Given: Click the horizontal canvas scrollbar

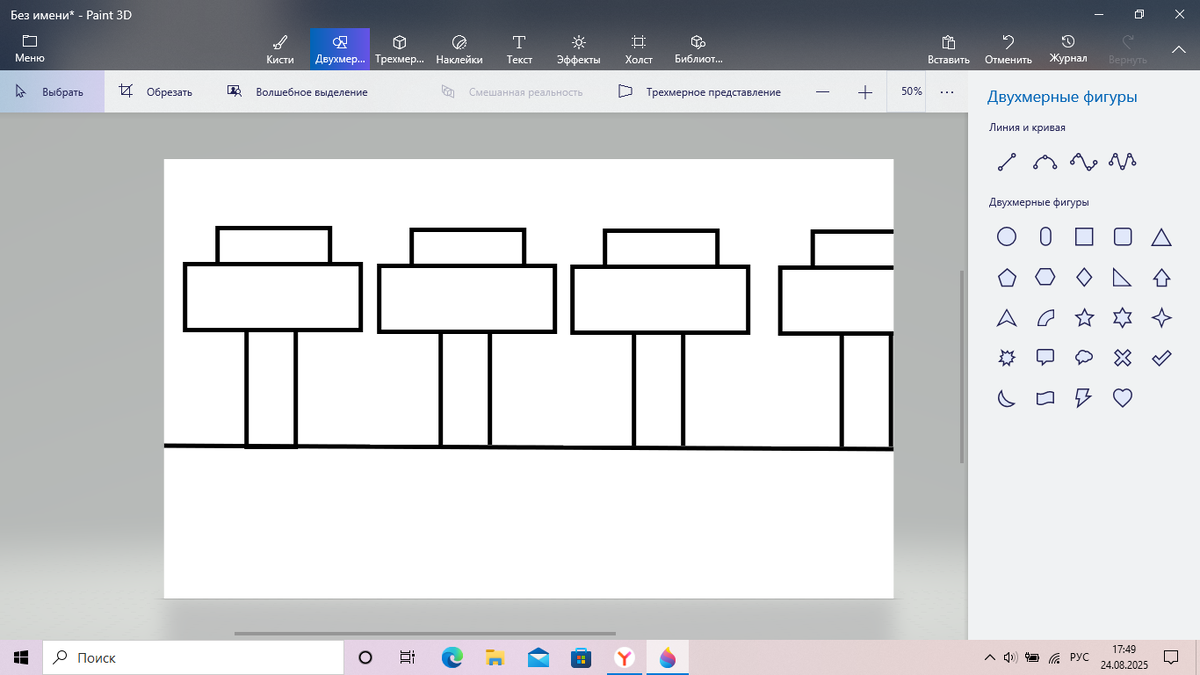Looking at the screenshot, I should point(425,633).
